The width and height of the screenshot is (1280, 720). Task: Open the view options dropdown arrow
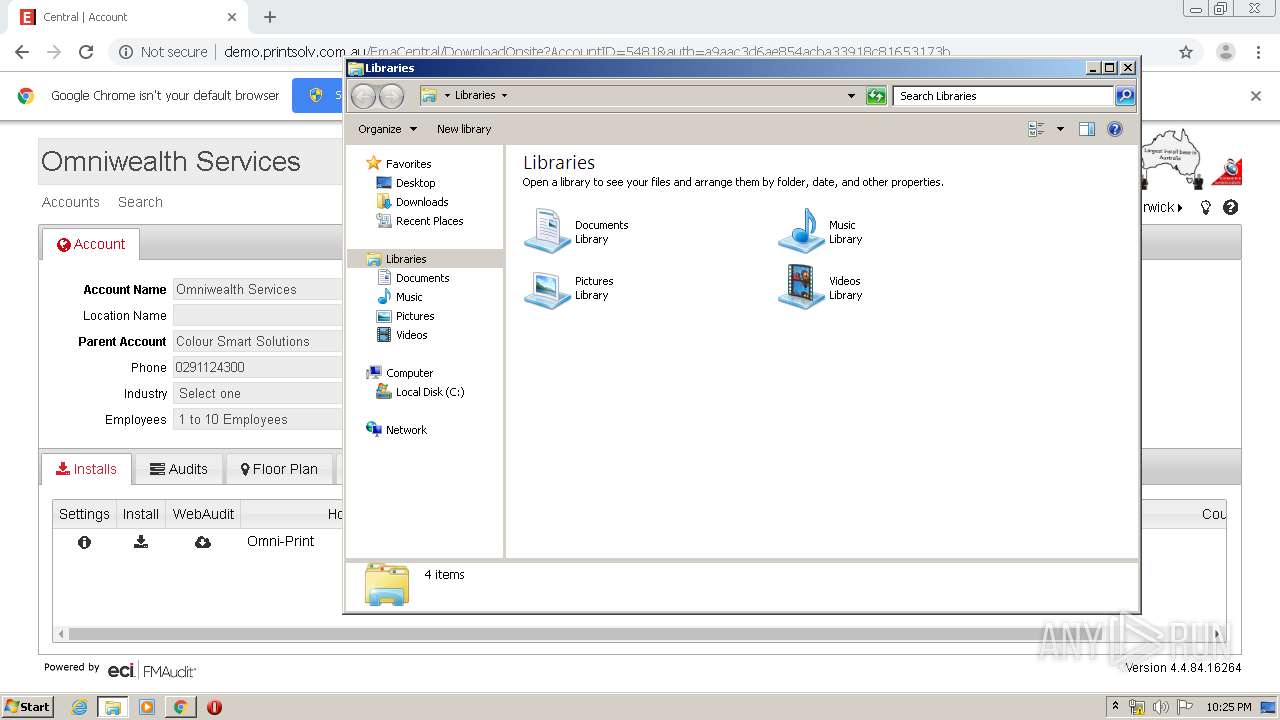(1060, 129)
